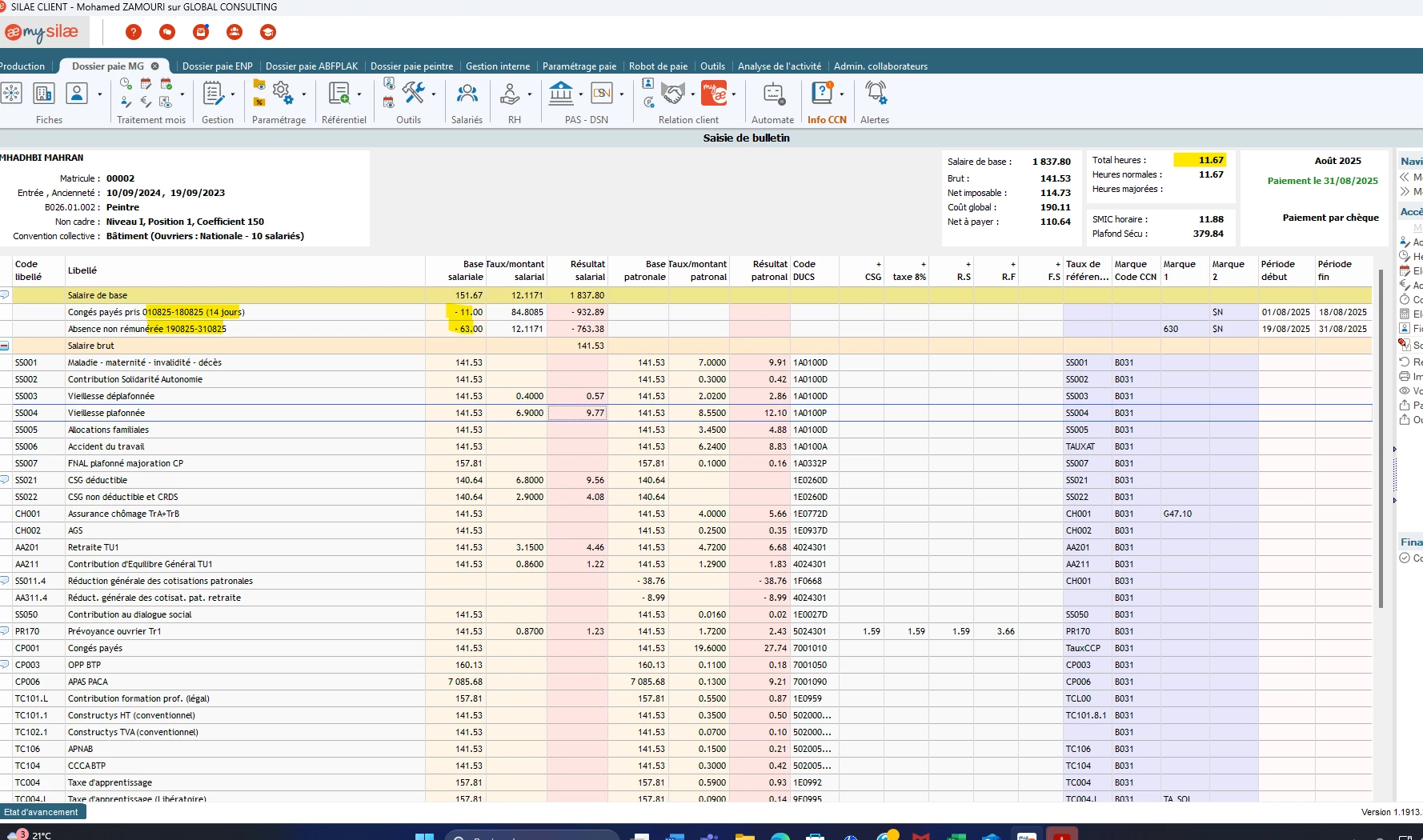The image size is (1423, 840).
Task: Open the graduation cap training icon
Action: point(268,32)
